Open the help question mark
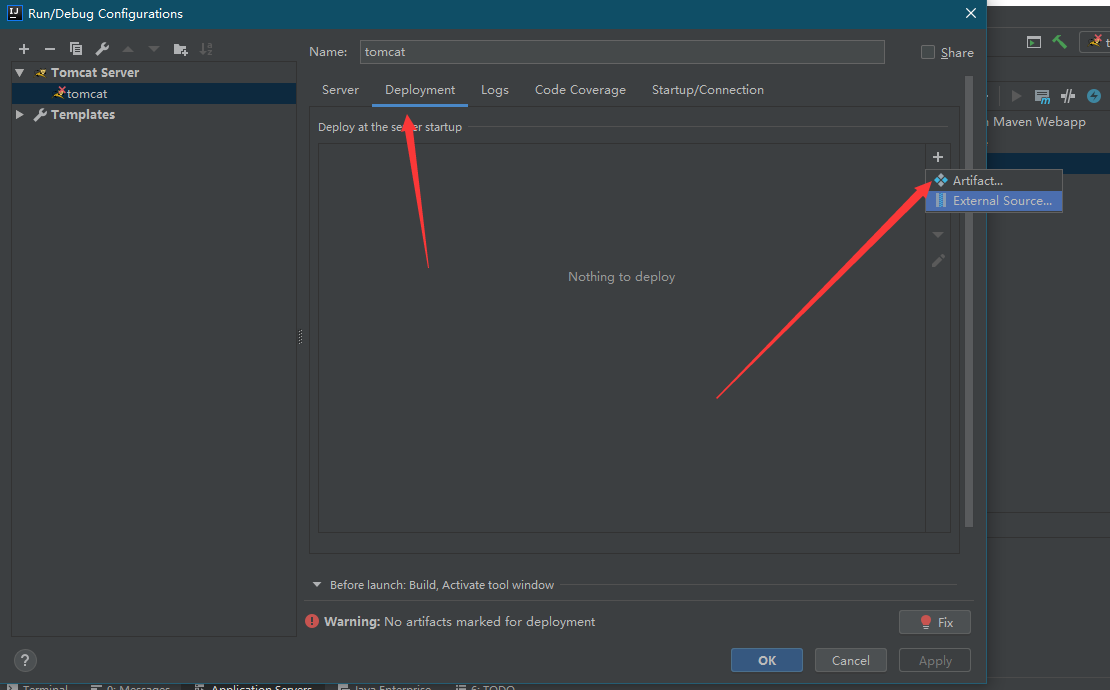The width and height of the screenshot is (1110, 690). [x=25, y=660]
